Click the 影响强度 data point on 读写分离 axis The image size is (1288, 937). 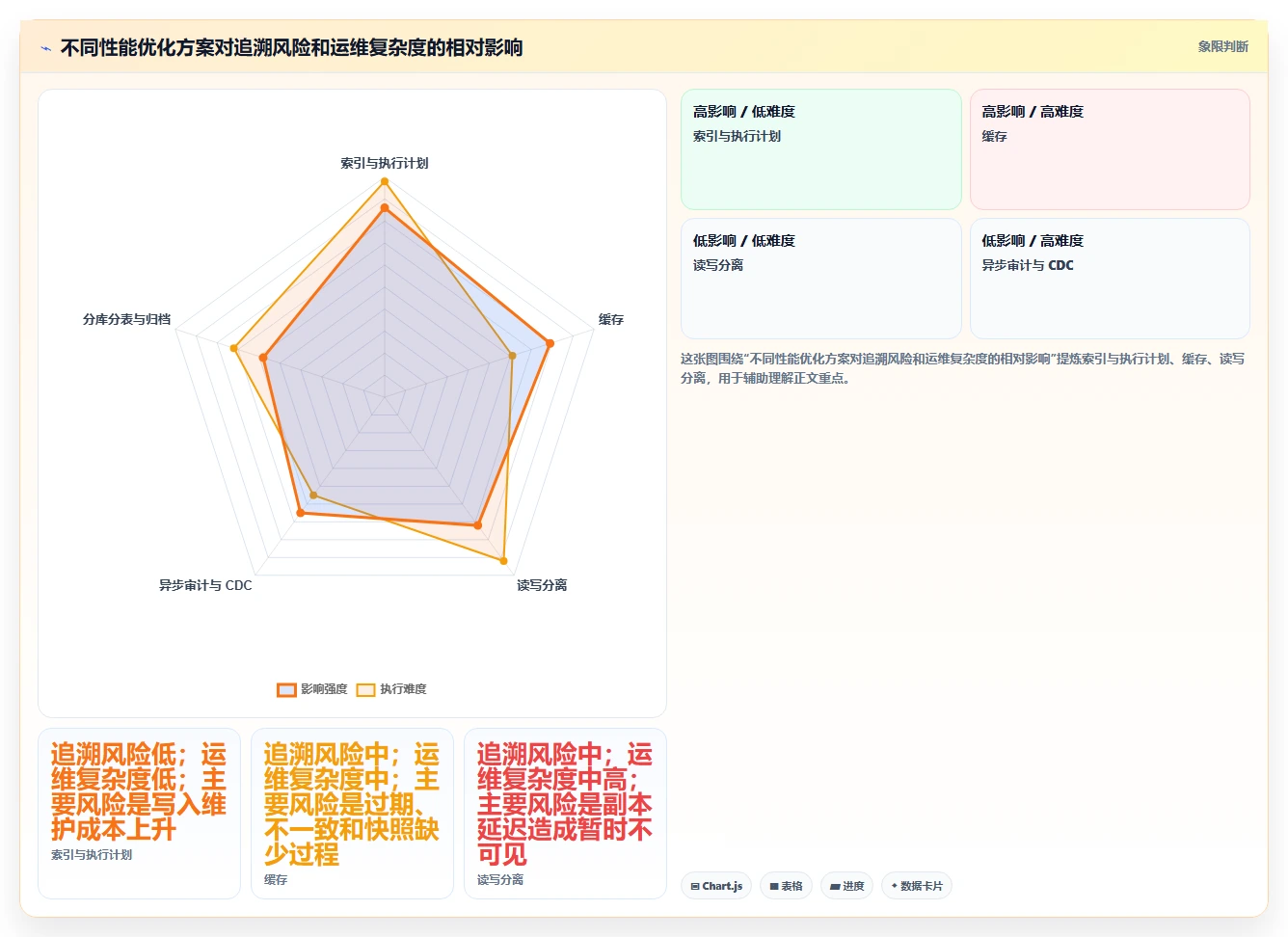pos(477,525)
